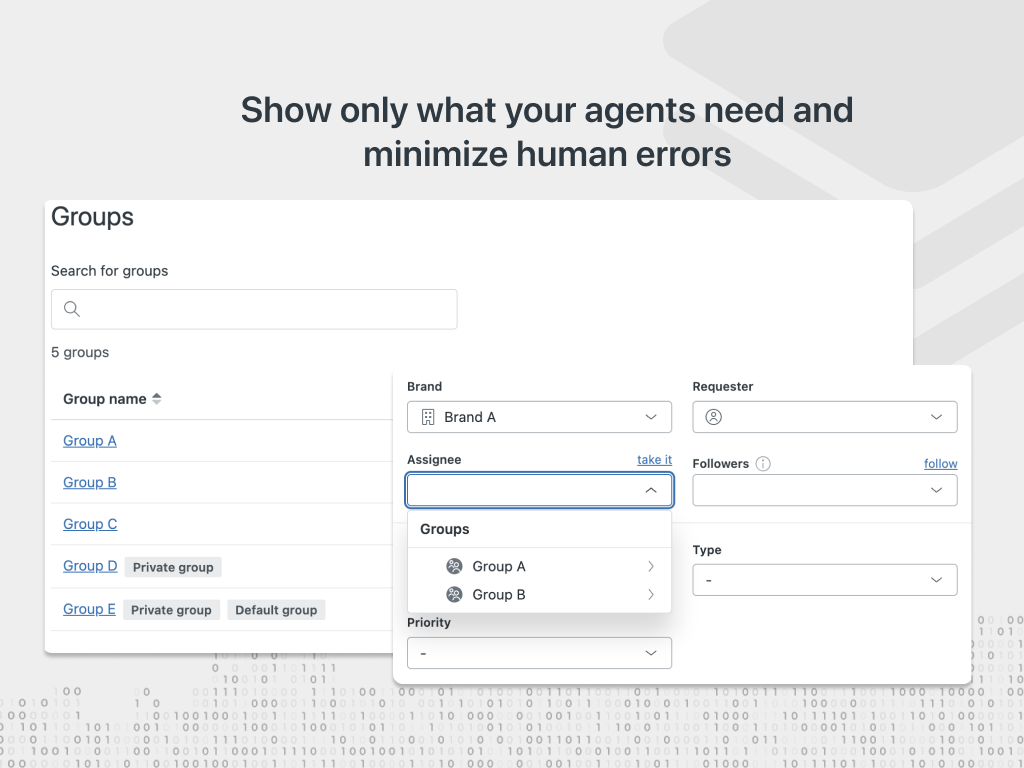Screen dimensions: 1024x768
Task: Collapse the Assignee dropdown
Action: pyautogui.click(x=651, y=490)
